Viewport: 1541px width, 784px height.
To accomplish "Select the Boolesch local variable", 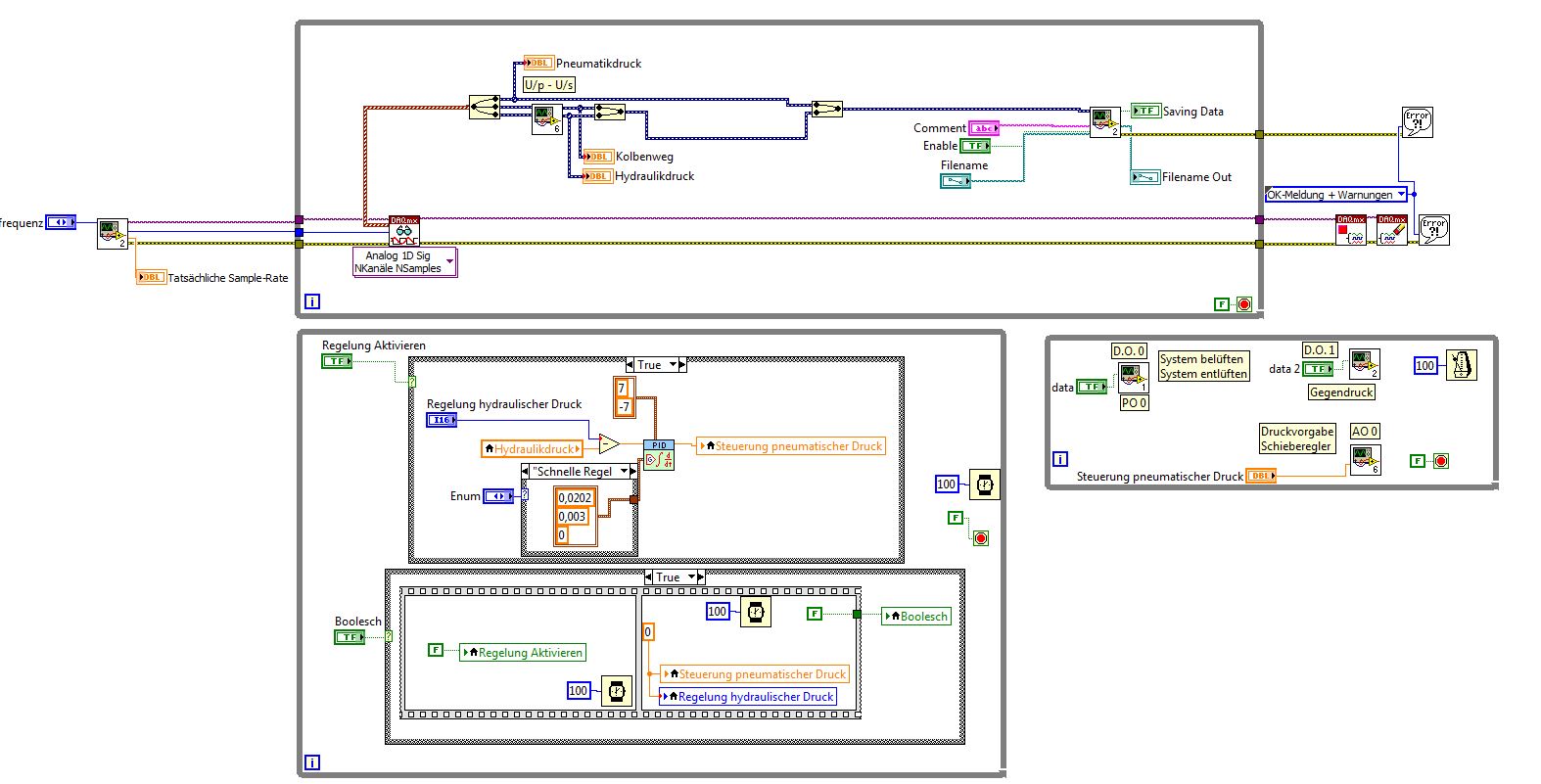I will pyautogui.click(x=916, y=617).
